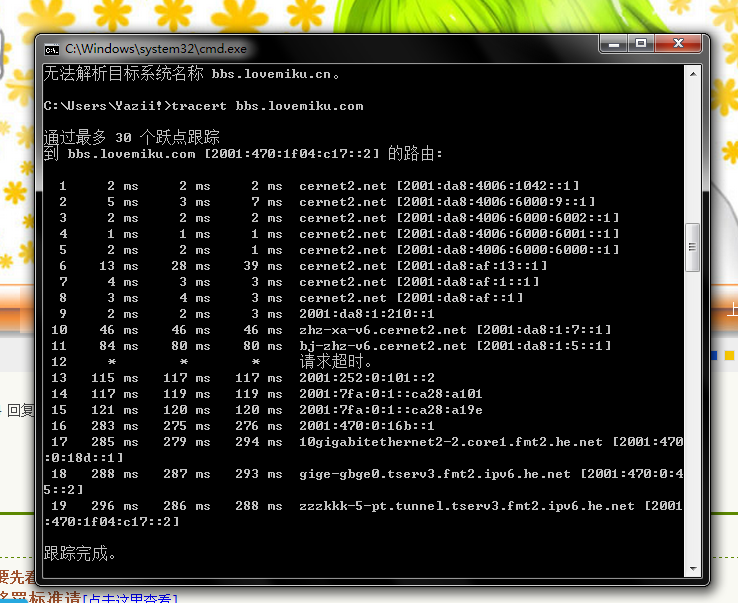Click the 请求超时 timeout message on hop 12
The width and height of the screenshot is (738, 603).
point(336,362)
